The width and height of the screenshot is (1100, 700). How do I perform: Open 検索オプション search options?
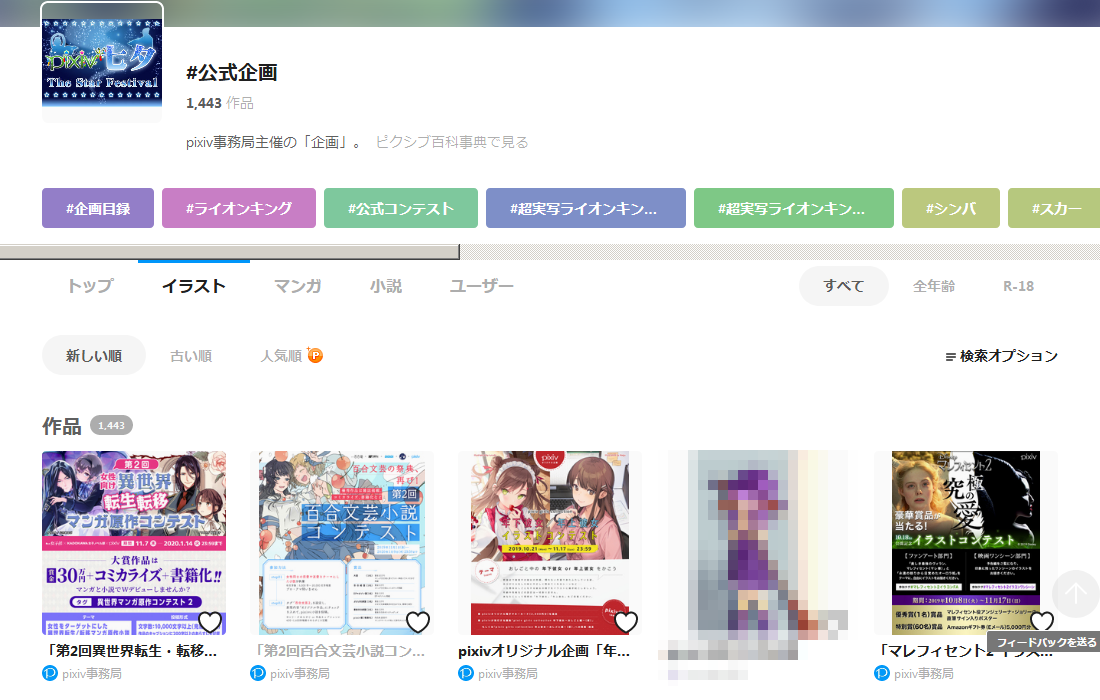tap(1002, 356)
